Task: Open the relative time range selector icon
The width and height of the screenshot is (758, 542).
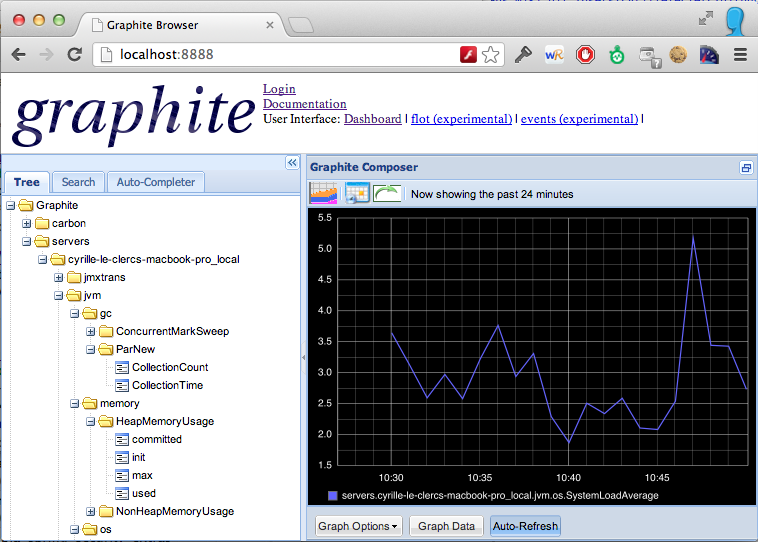Action: click(323, 193)
